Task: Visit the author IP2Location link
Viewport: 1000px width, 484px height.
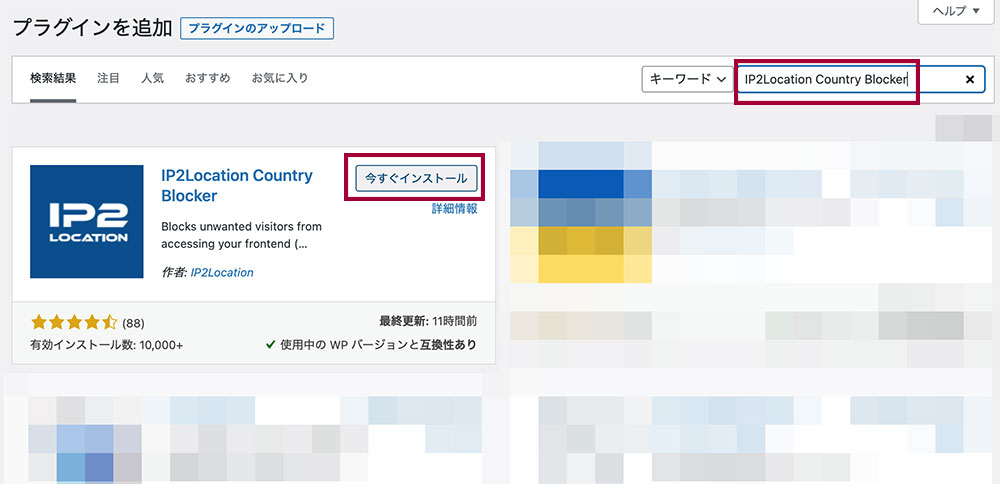Action: pos(222,272)
